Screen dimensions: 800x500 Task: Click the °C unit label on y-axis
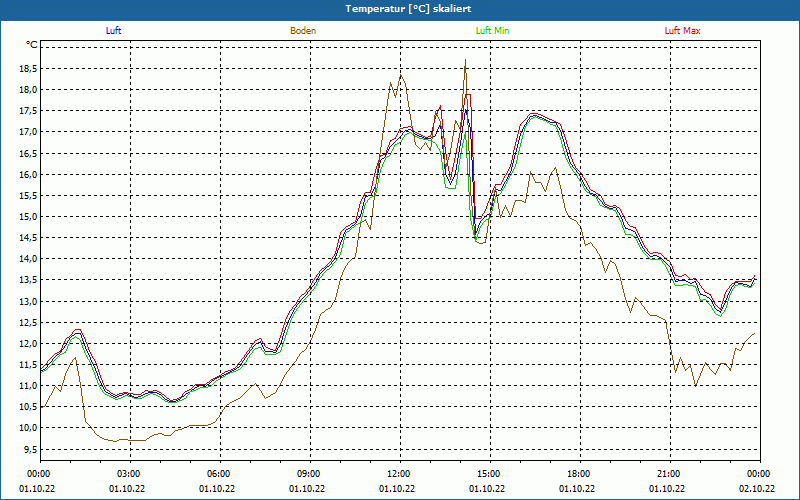coord(32,45)
